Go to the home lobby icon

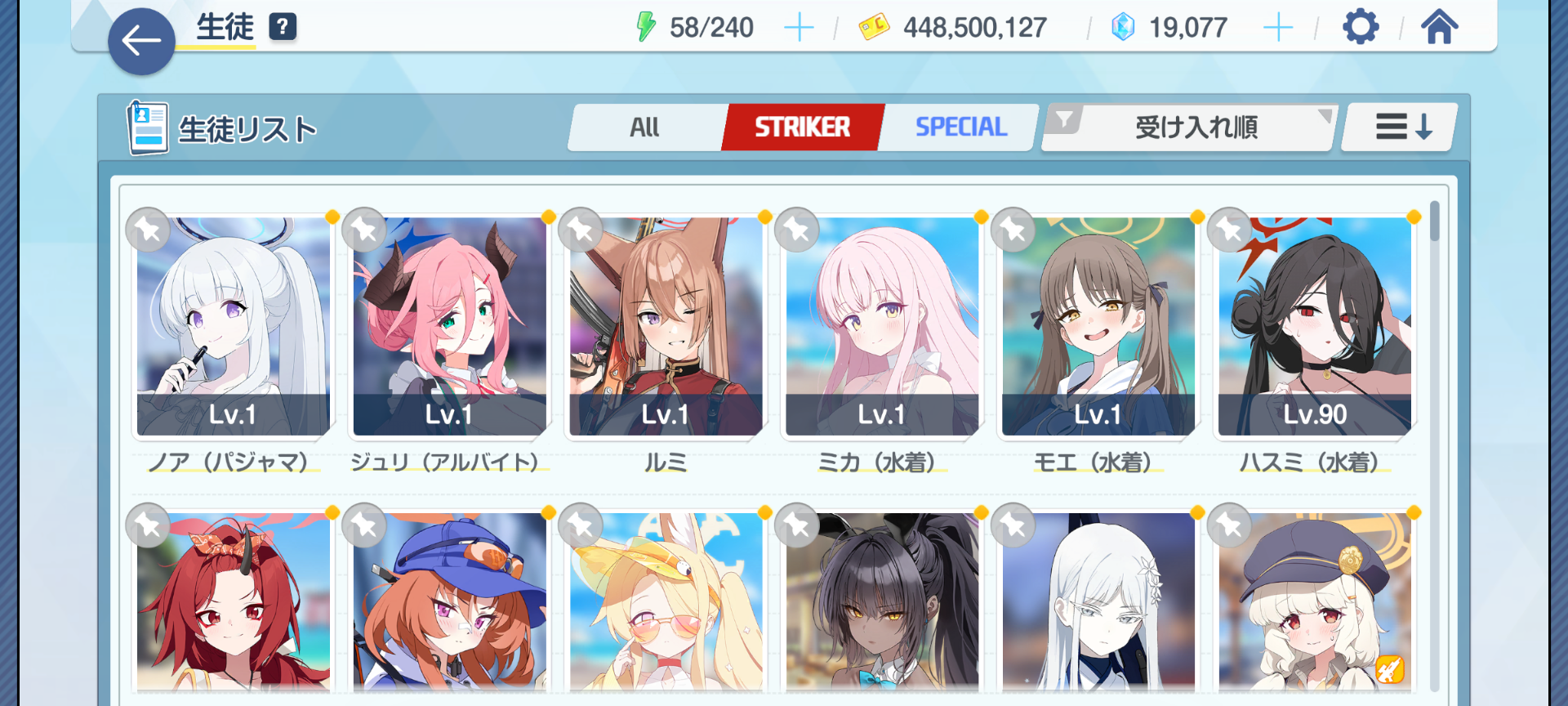click(1440, 27)
